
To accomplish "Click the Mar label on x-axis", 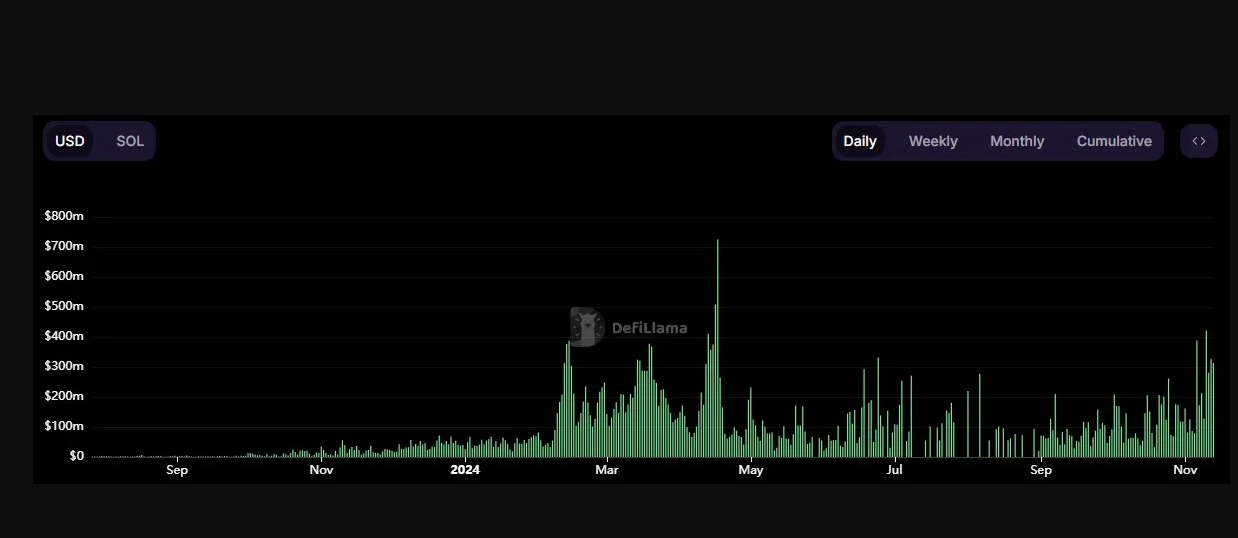I will pos(607,469).
